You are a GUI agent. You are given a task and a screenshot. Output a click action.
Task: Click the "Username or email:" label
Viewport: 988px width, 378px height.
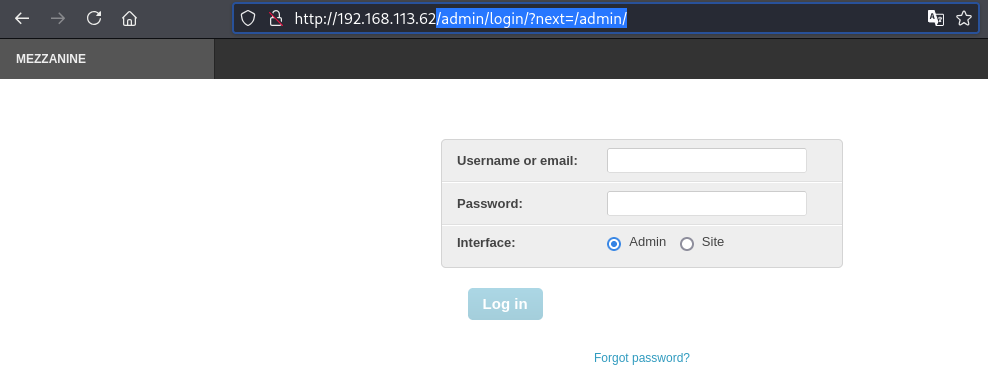point(517,161)
